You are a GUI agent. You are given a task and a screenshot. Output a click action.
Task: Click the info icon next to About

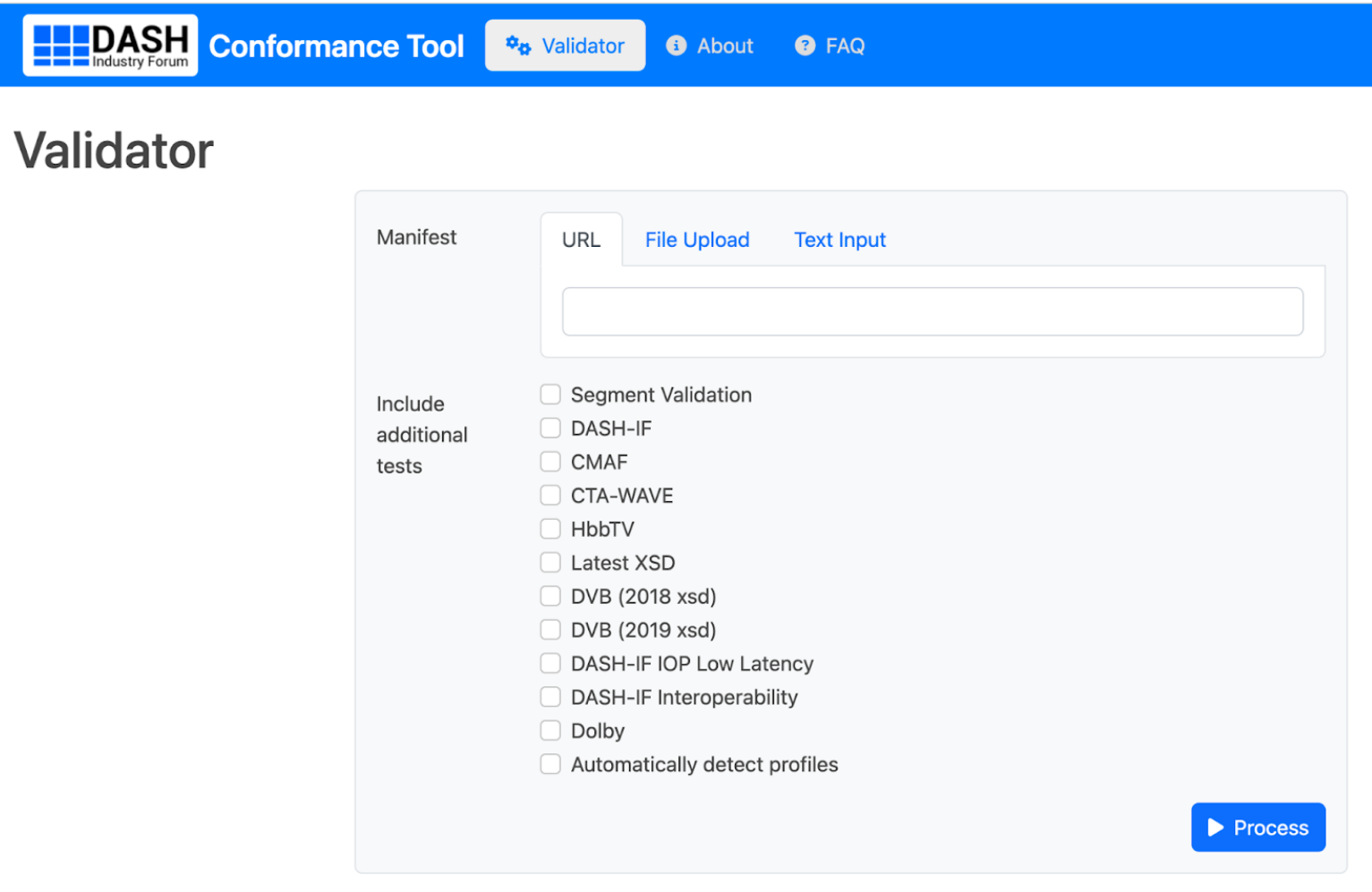click(x=677, y=45)
